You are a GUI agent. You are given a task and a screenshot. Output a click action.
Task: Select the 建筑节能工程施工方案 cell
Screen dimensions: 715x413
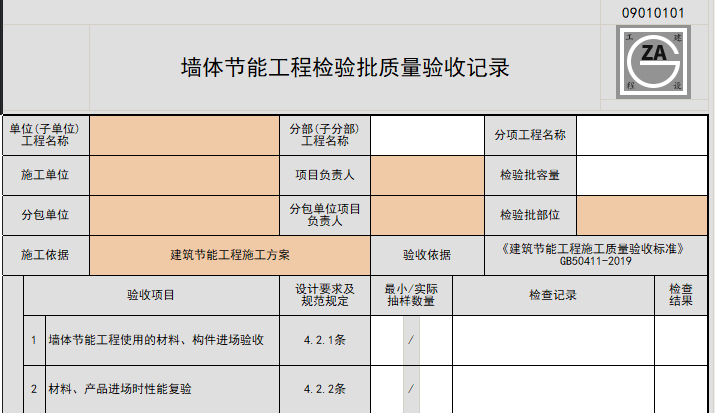(230, 255)
